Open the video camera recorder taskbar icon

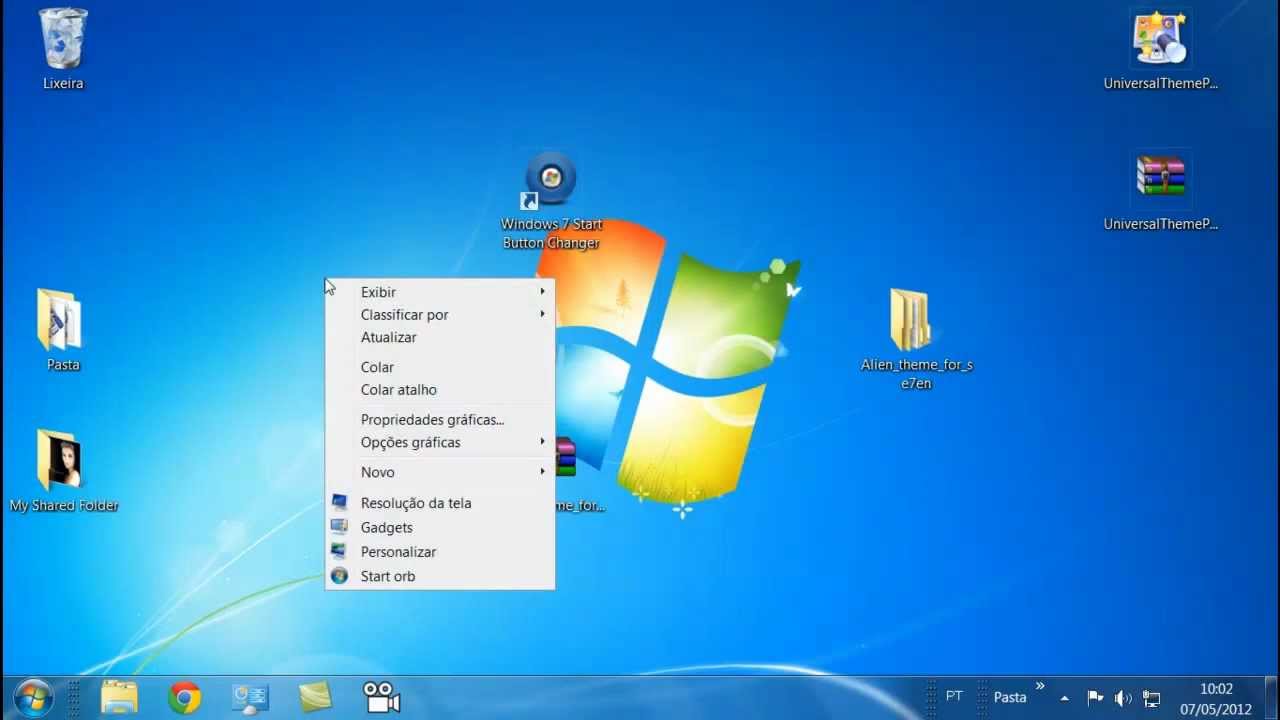tap(381, 697)
